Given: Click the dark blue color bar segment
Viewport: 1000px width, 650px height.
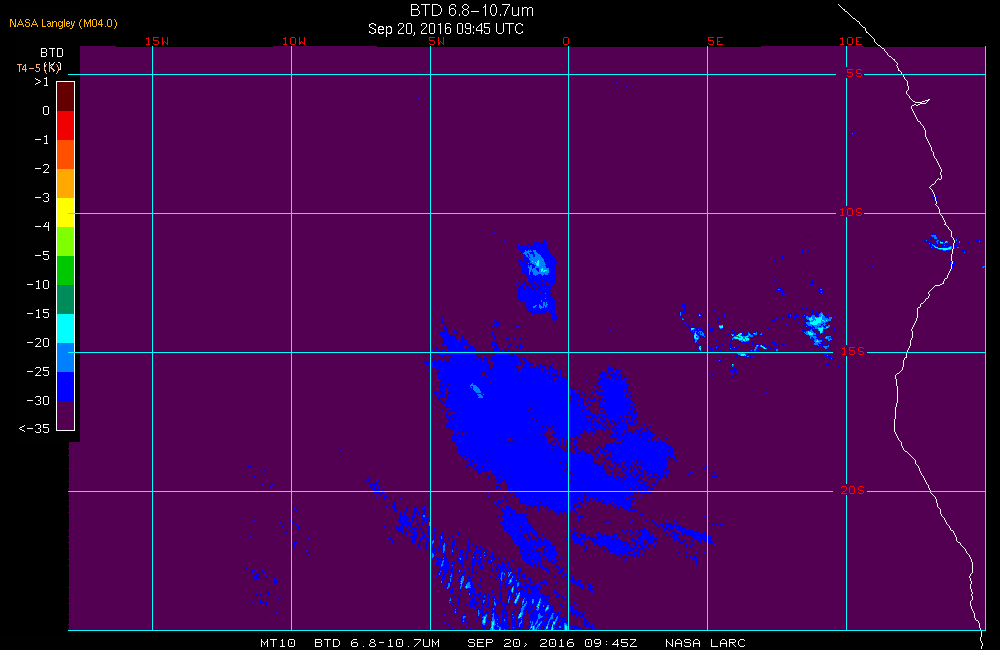Looking at the screenshot, I should coord(66,387).
